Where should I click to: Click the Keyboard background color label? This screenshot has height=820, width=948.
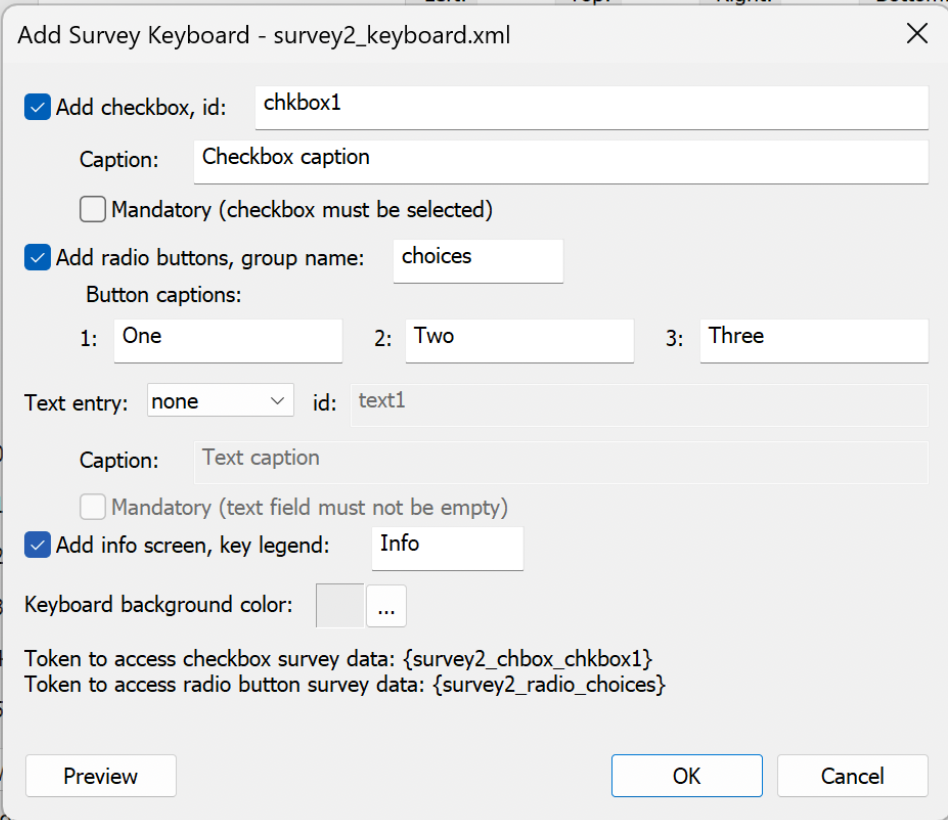point(158,605)
